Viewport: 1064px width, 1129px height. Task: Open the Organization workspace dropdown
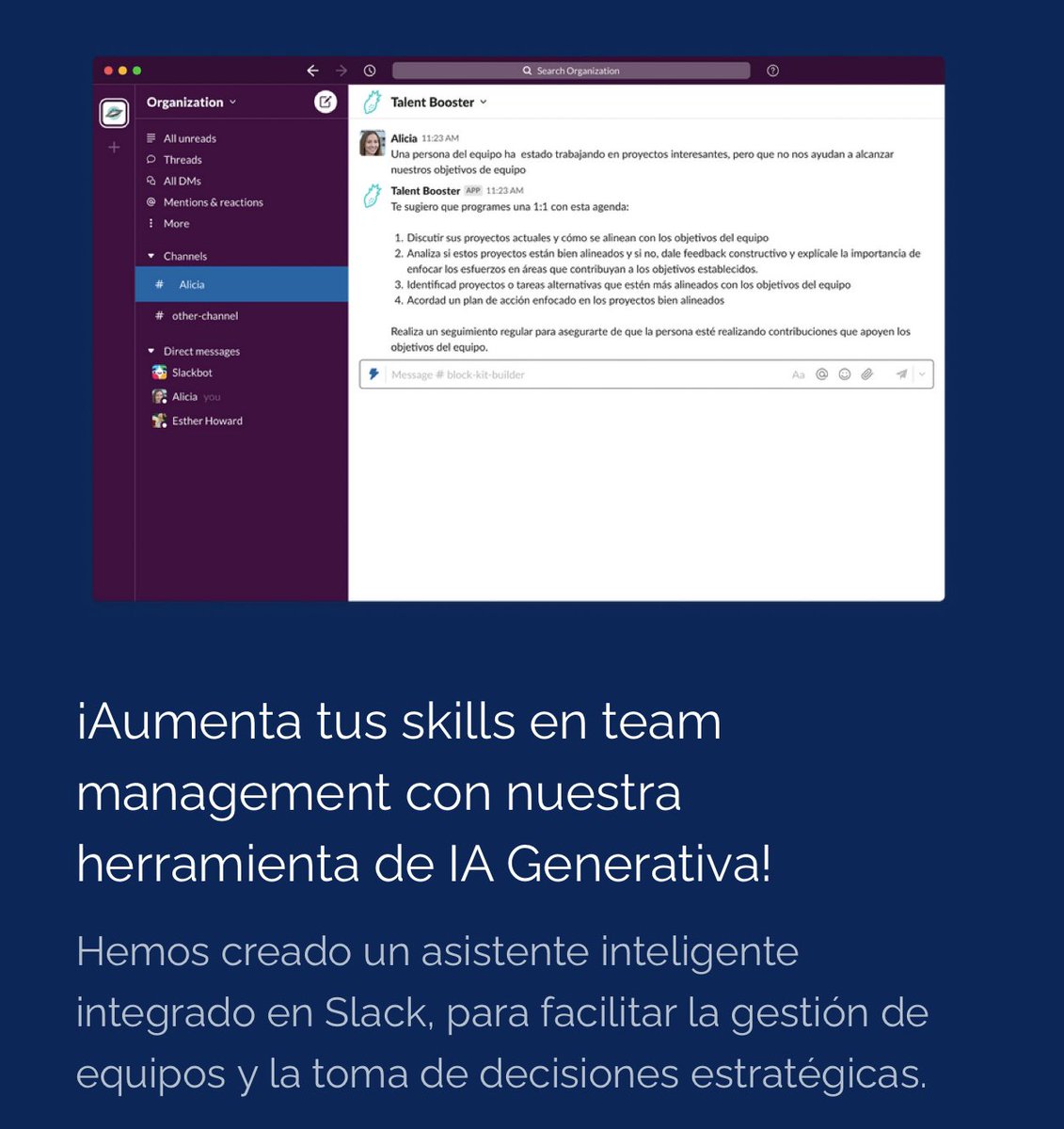(x=191, y=102)
